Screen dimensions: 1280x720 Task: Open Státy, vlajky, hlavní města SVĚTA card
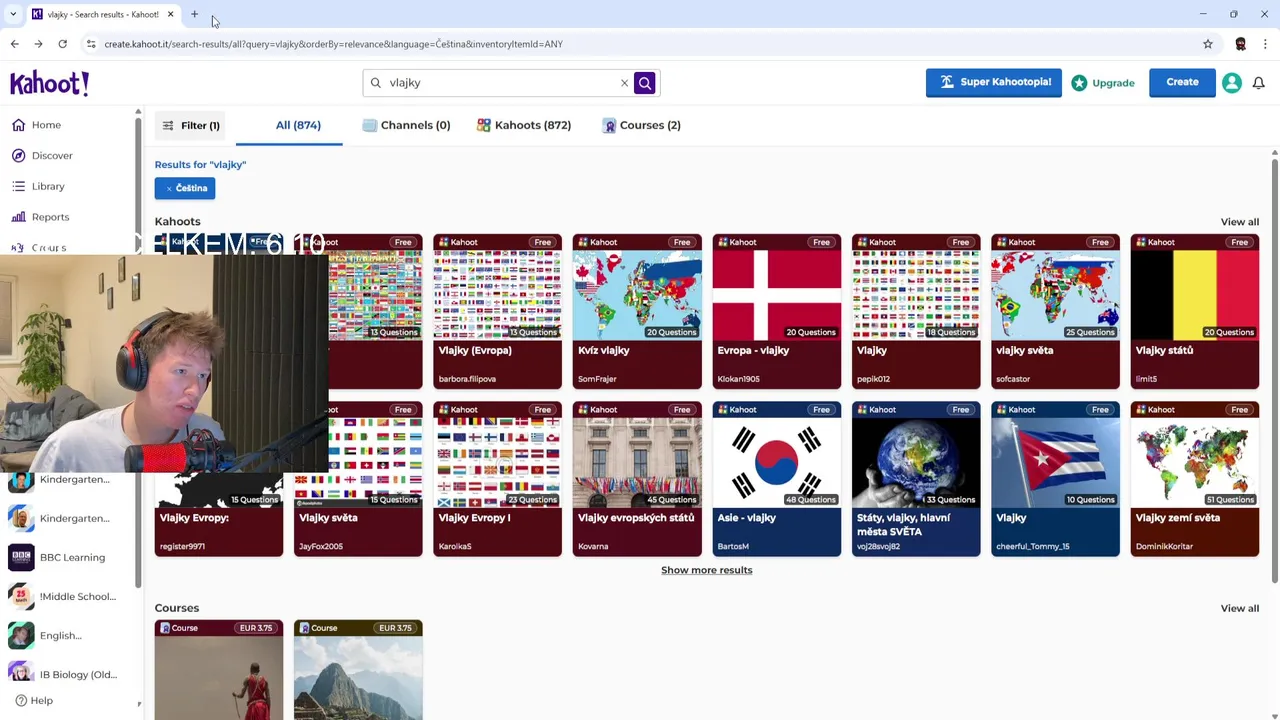[916, 479]
